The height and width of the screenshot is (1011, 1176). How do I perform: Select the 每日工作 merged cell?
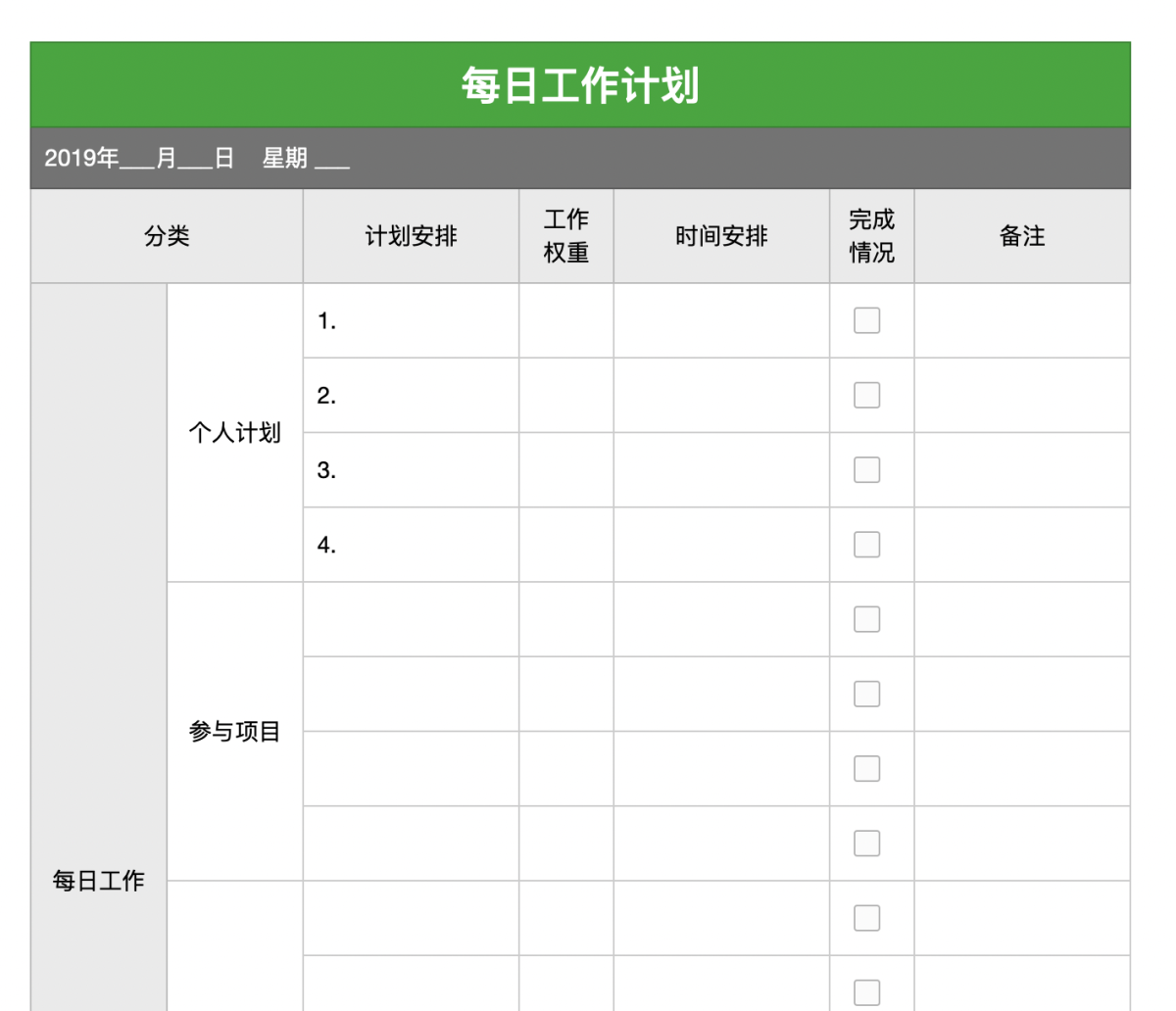coord(99,880)
